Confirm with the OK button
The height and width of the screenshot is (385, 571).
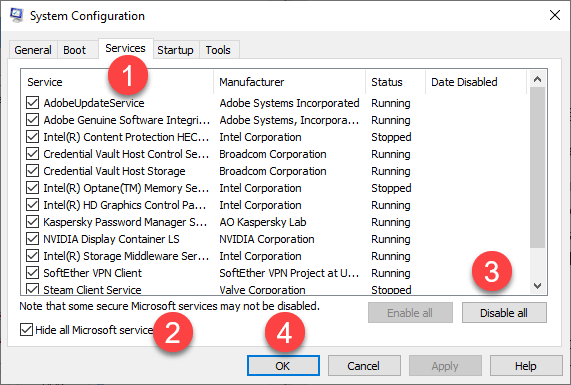pos(283,365)
